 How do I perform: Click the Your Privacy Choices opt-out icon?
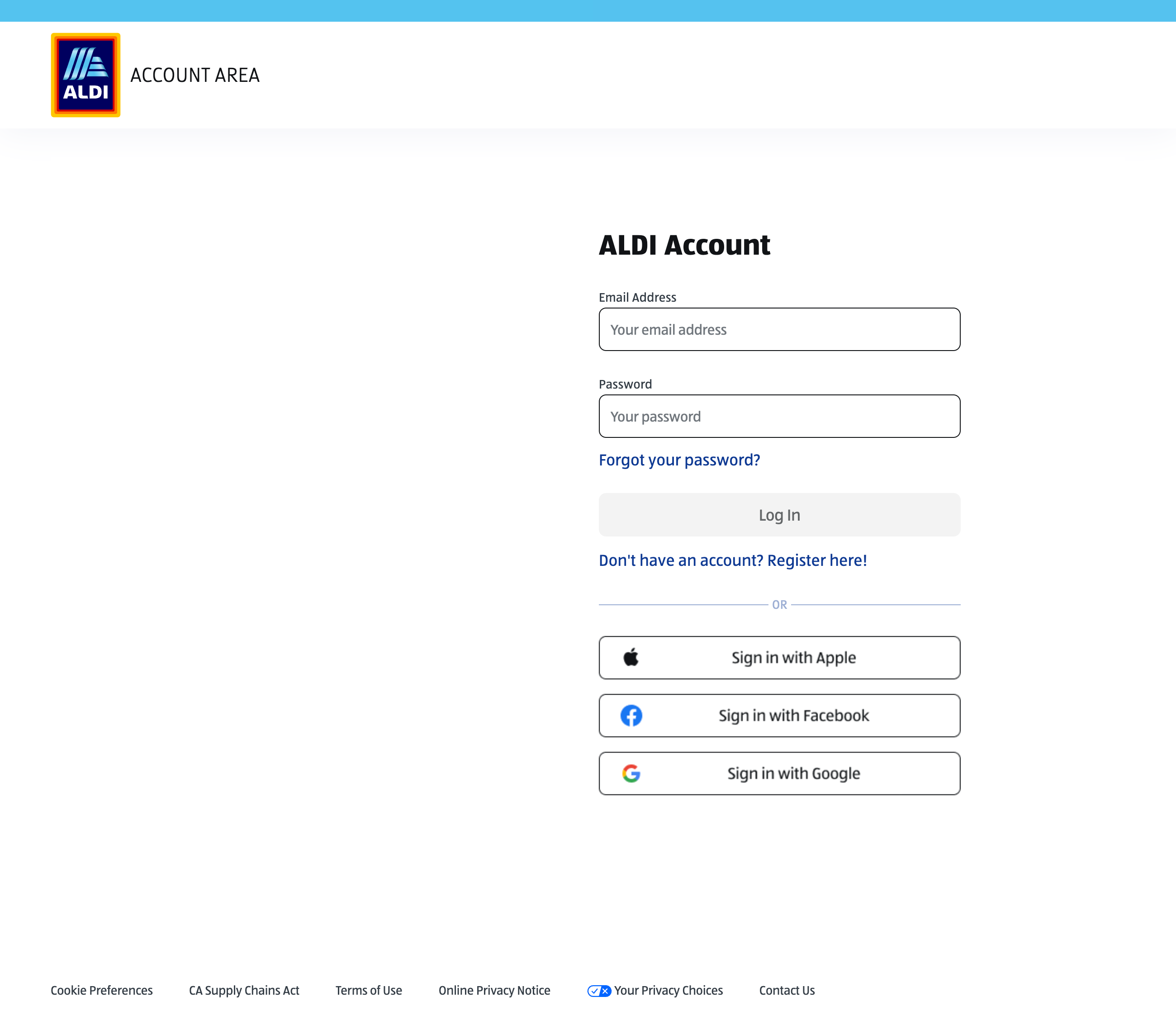pos(598,990)
